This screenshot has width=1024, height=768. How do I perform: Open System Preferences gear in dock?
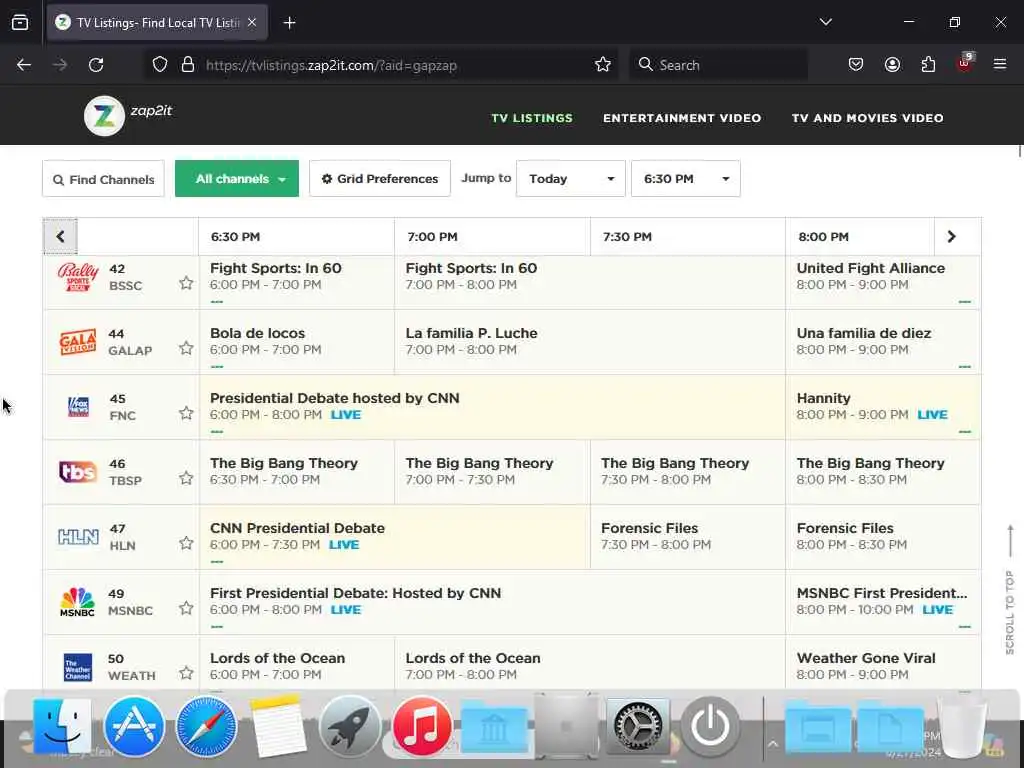[638, 726]
